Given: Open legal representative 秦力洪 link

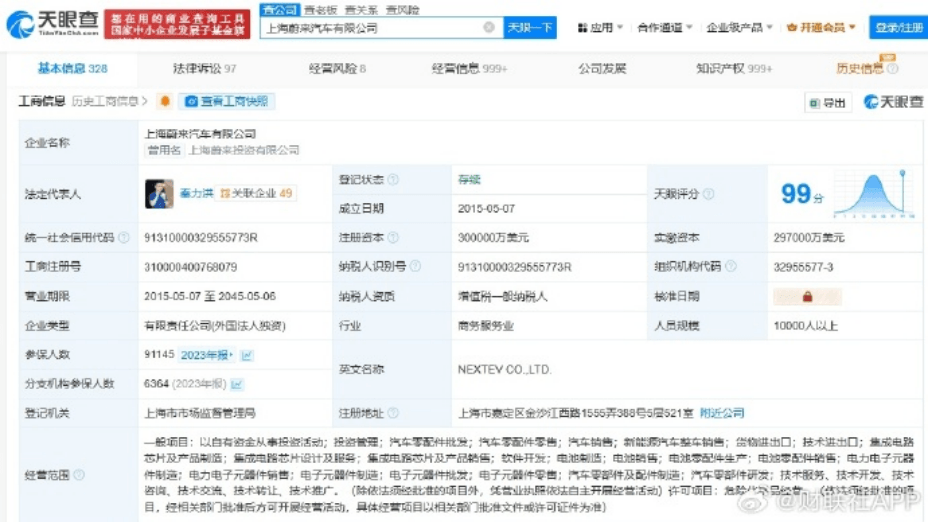Looking at the screenshot, I should pyautogui.click(x=196, y=193).
